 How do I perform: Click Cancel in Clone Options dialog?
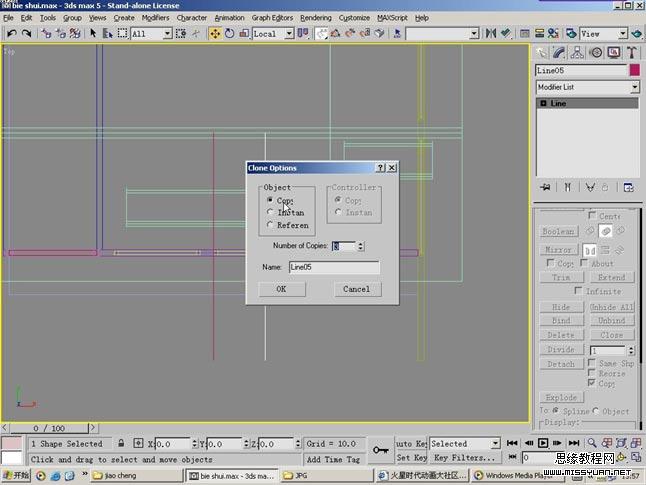pyautogui.click(x=357, y=289)
